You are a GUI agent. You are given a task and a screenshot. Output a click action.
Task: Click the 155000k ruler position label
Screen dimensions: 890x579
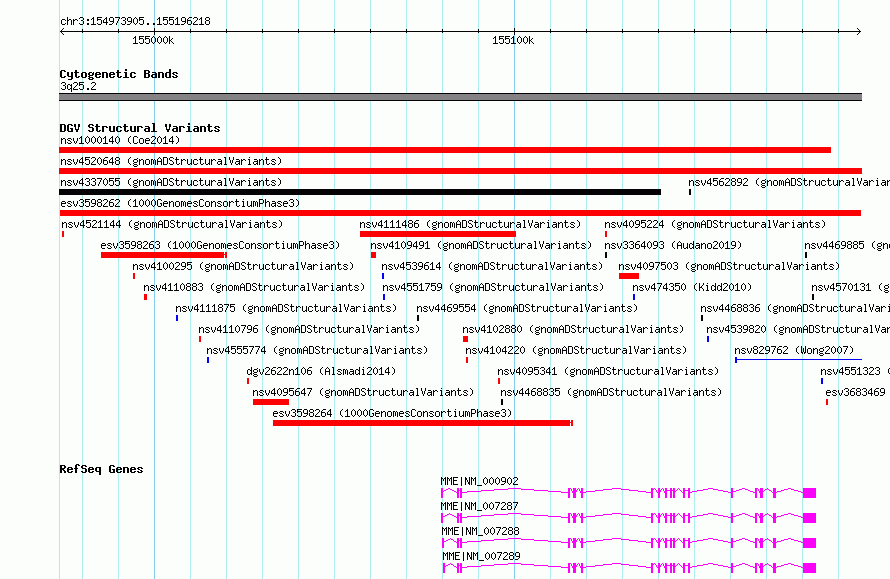point(153,40)
